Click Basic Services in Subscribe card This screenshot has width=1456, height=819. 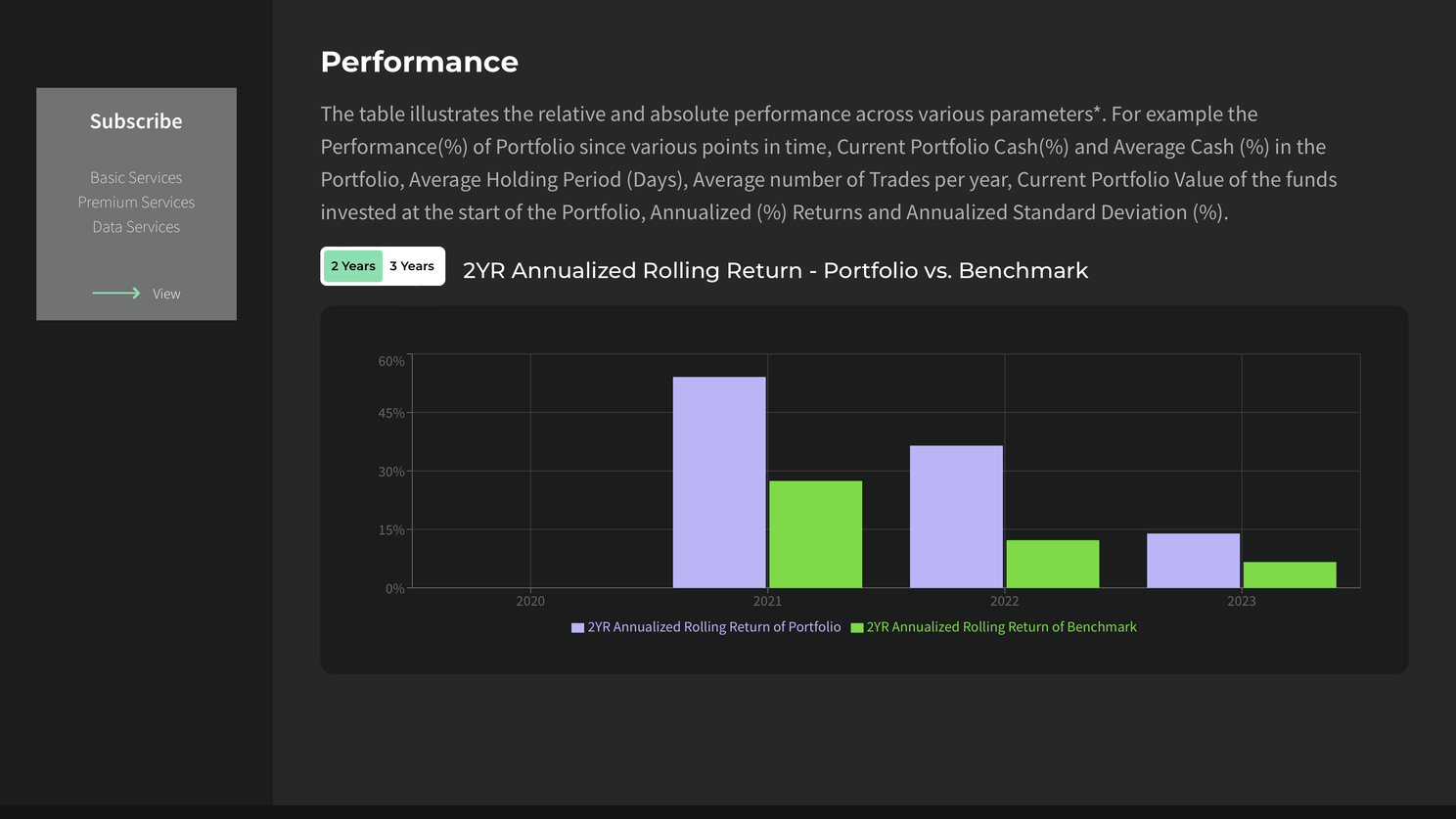click(x=136, y=178)
